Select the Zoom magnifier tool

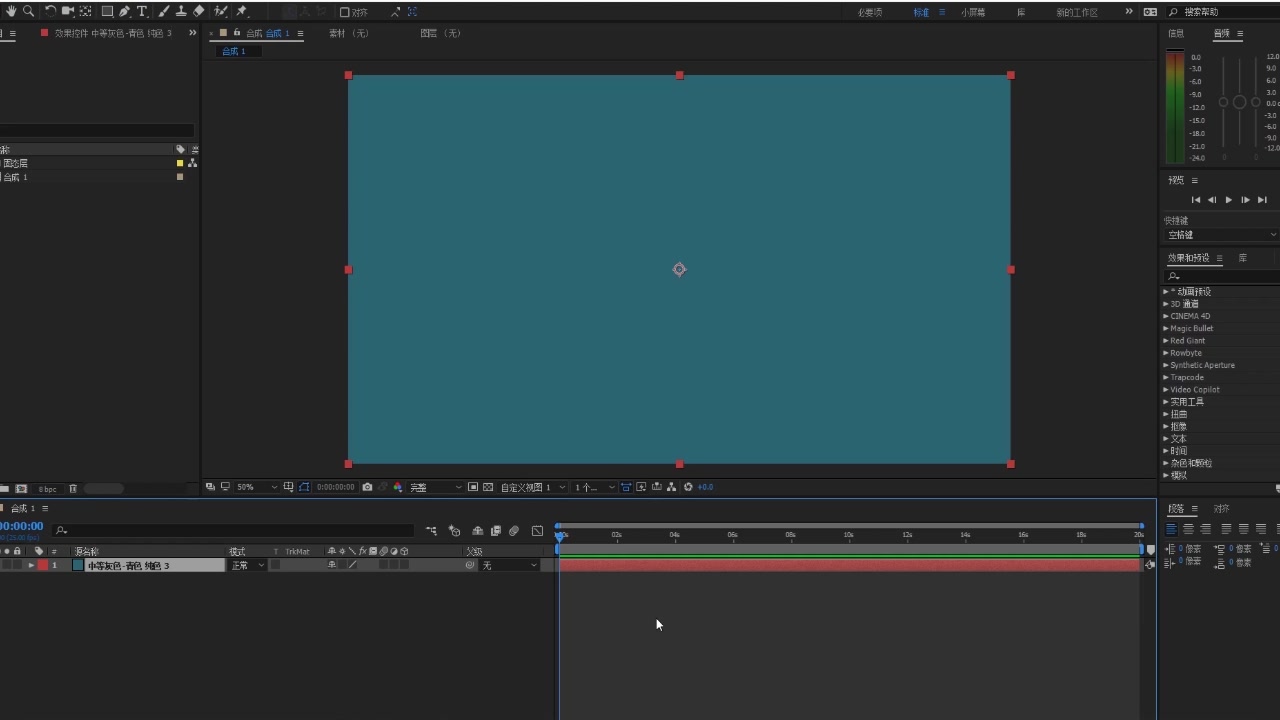pos(28,11)
